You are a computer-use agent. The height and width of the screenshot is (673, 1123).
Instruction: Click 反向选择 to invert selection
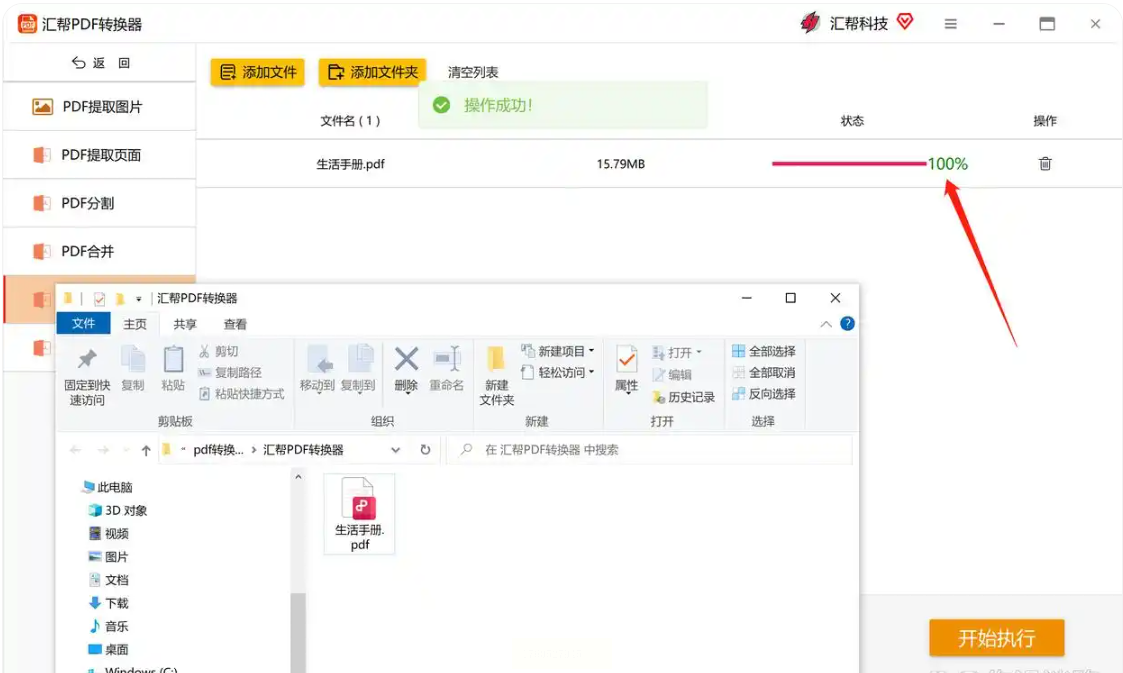(x=764, y=394)
